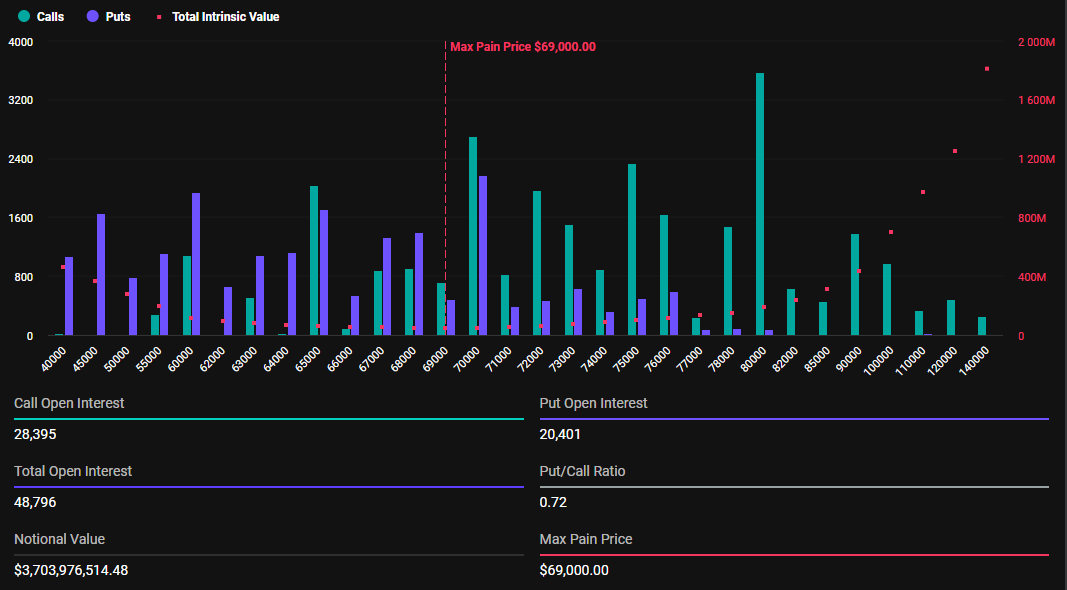This screenshot has height=590, width=1067.
Task: Click the intrinsic value marker at 140000 strike
Action: click(986, 69)
